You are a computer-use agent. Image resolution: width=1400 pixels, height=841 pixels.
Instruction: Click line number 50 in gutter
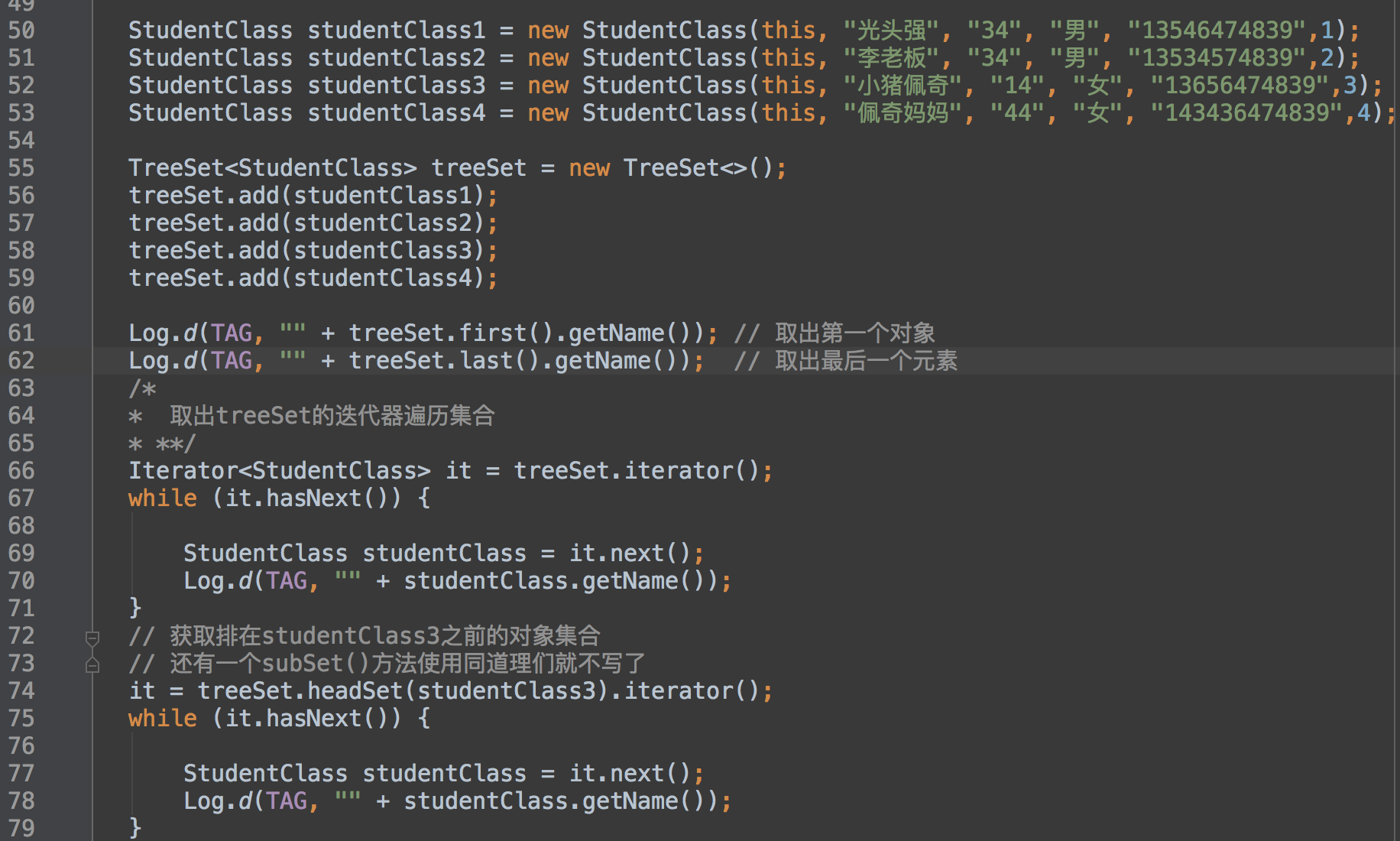pos(21,31)
